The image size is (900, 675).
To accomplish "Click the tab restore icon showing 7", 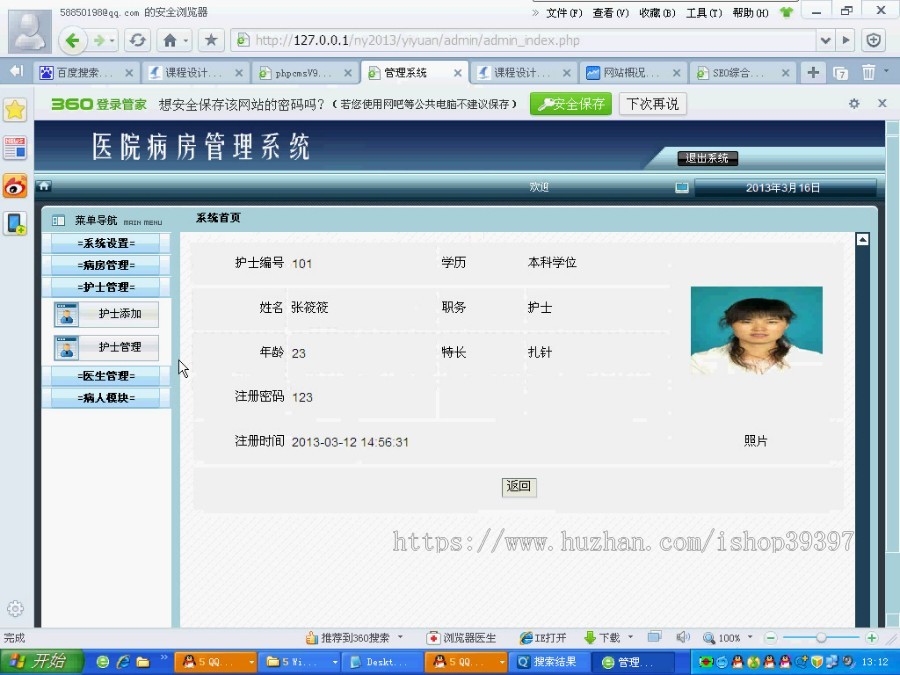I will point(840,73).
